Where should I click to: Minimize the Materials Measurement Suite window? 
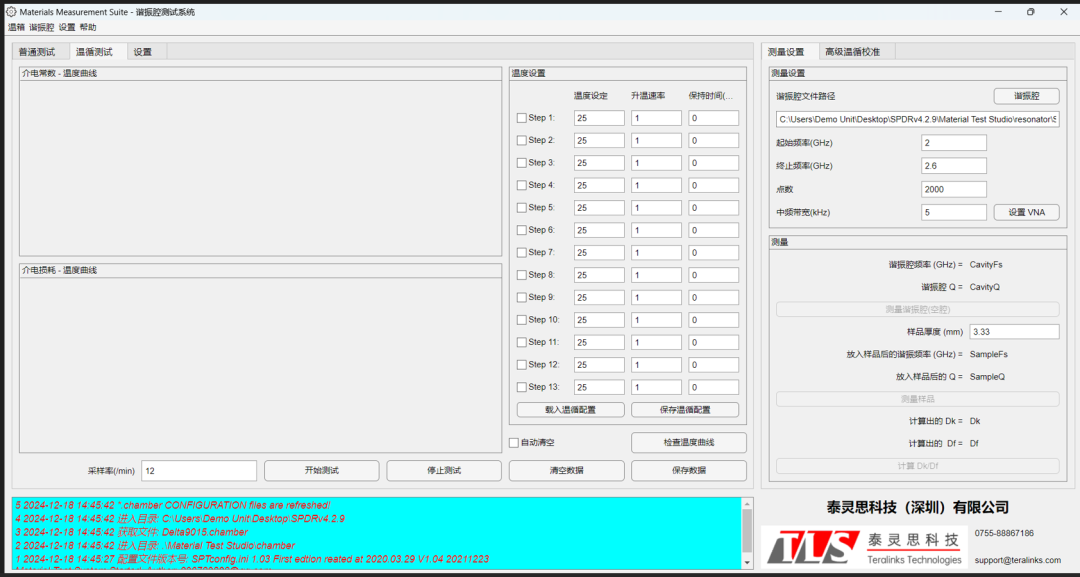tap(998, 12)
